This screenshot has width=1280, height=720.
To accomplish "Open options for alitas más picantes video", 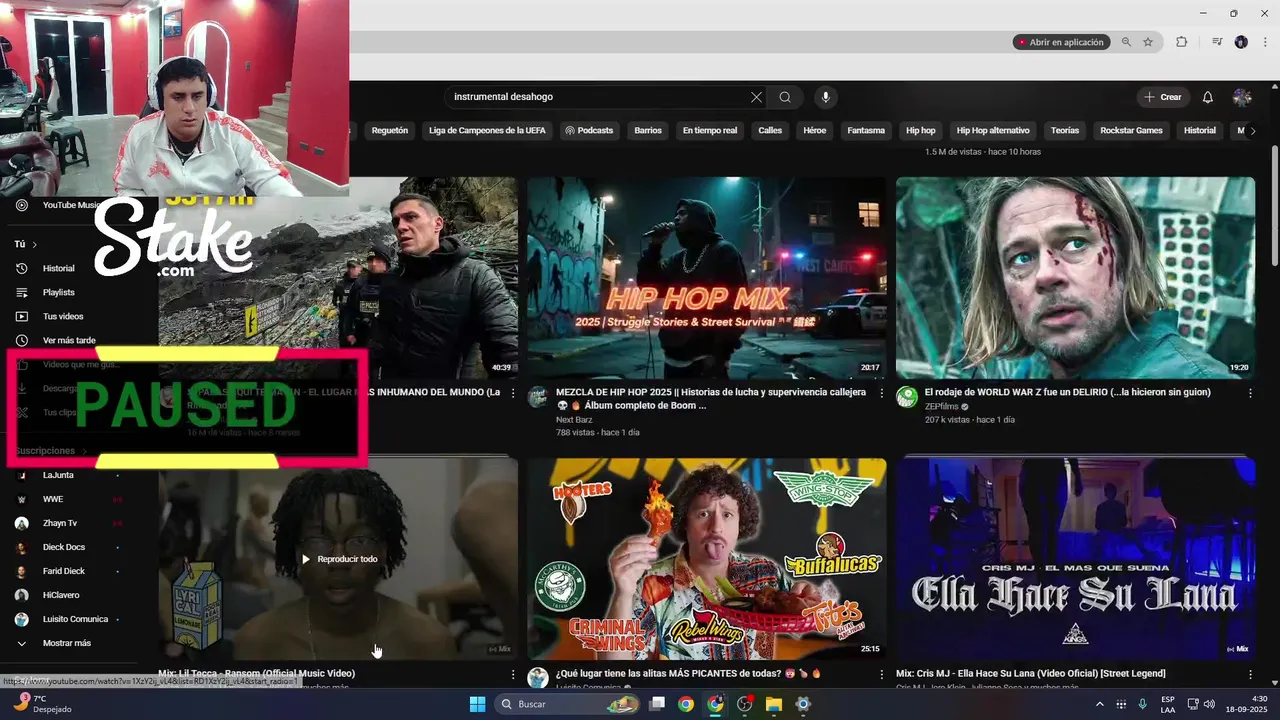I will pos(882,674).
